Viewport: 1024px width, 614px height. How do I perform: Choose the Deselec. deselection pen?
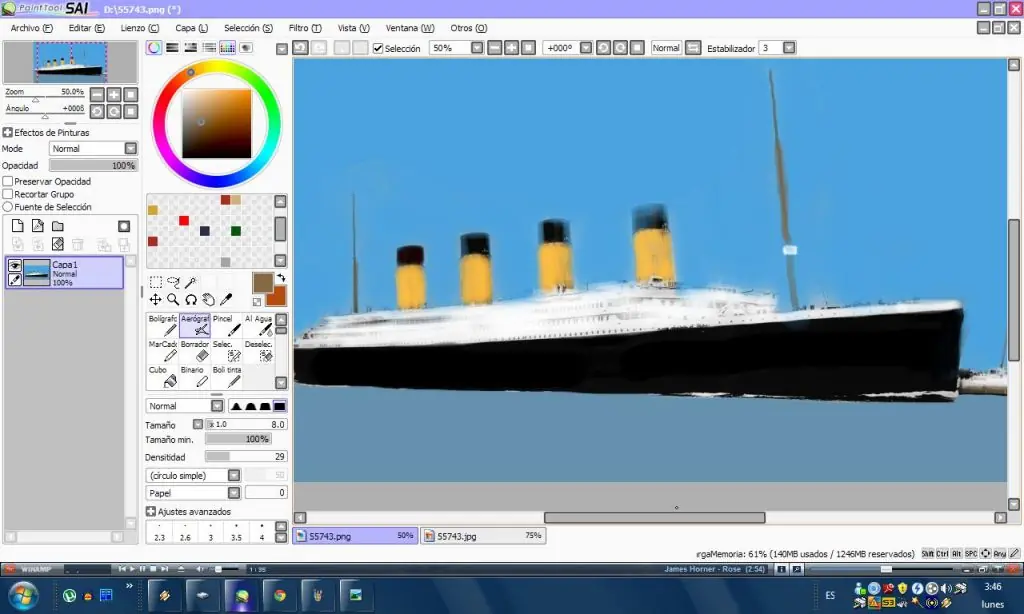click(259, 351)
